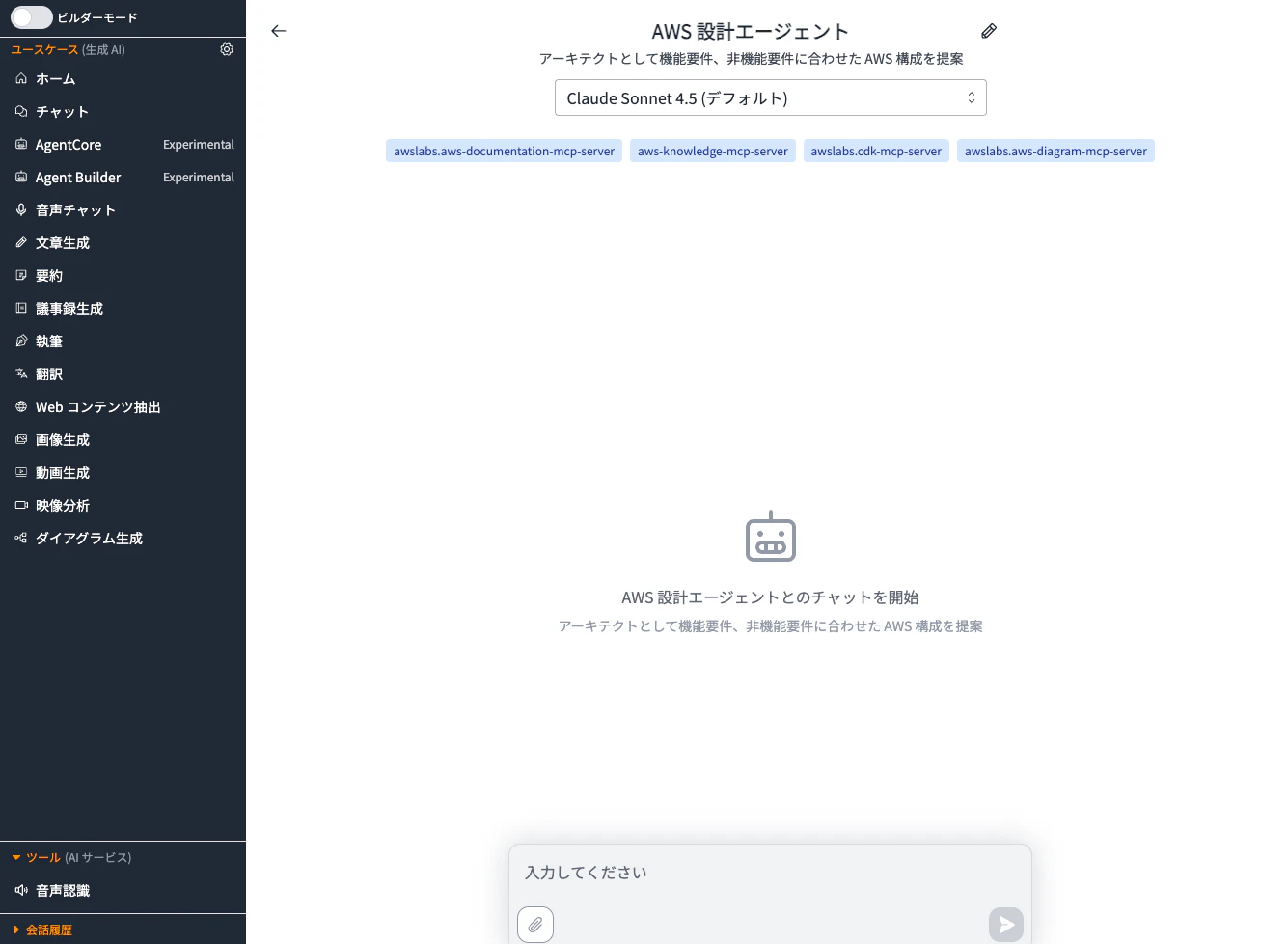Click the 文章生成 pencil icon
The height and width of the screenshot is (944, 1288).
[x=21, y=242]
